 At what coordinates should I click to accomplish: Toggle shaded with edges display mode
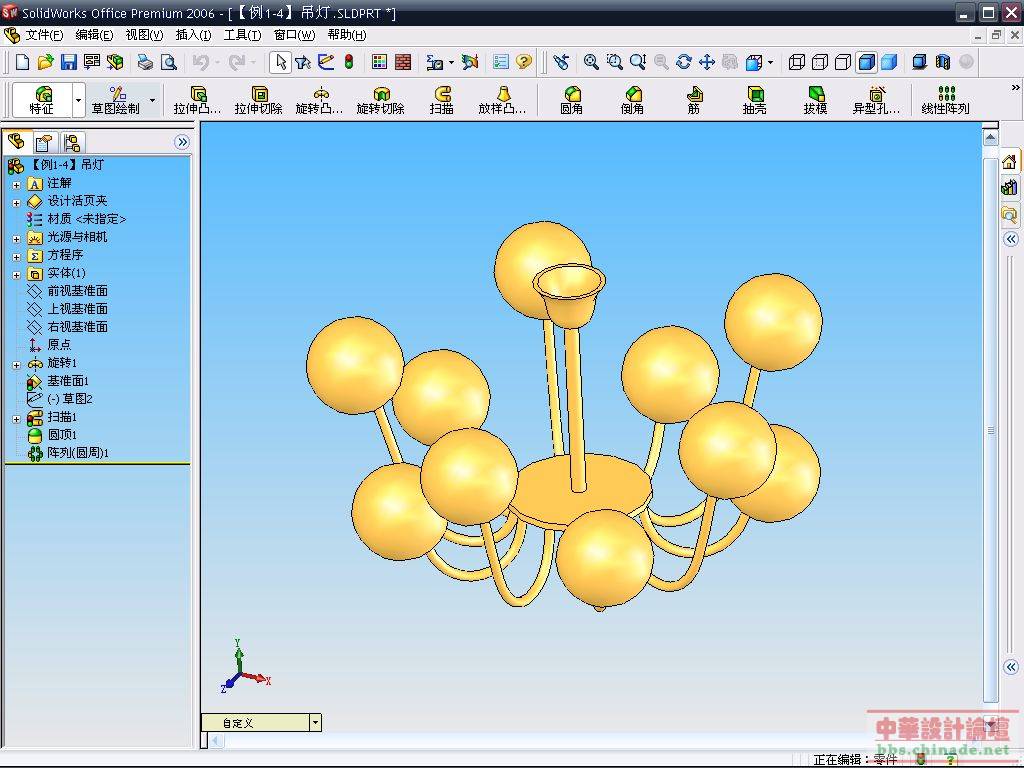pyautogui.click(x=866, y=62)
